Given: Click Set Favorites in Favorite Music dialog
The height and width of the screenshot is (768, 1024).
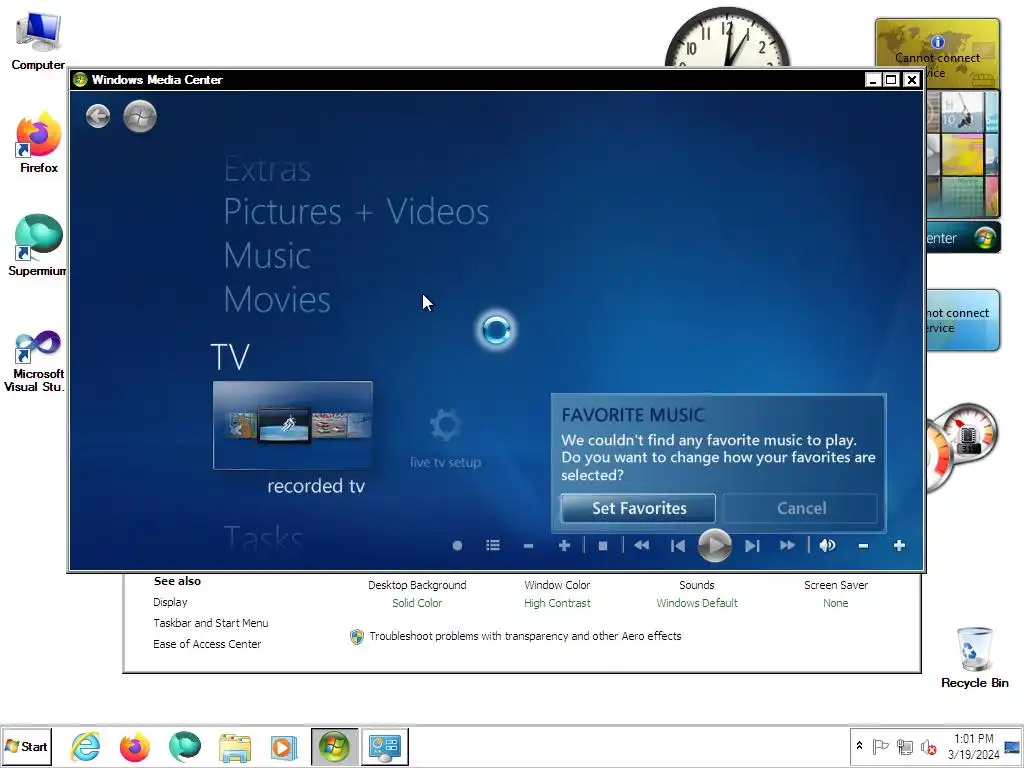Looking at the screenshot, I should tap(638, 508).
